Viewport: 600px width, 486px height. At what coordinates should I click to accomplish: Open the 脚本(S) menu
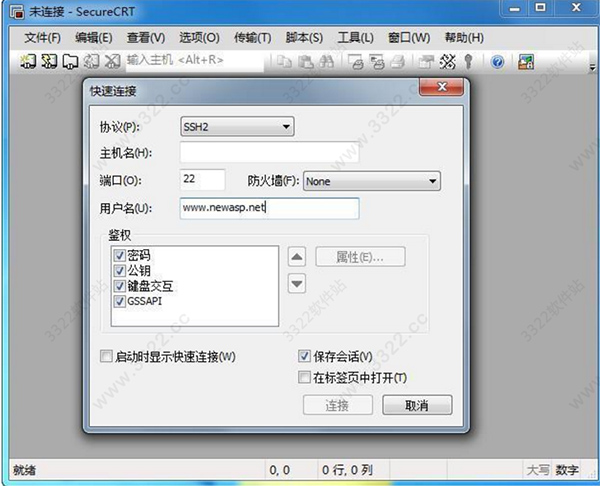304,38
